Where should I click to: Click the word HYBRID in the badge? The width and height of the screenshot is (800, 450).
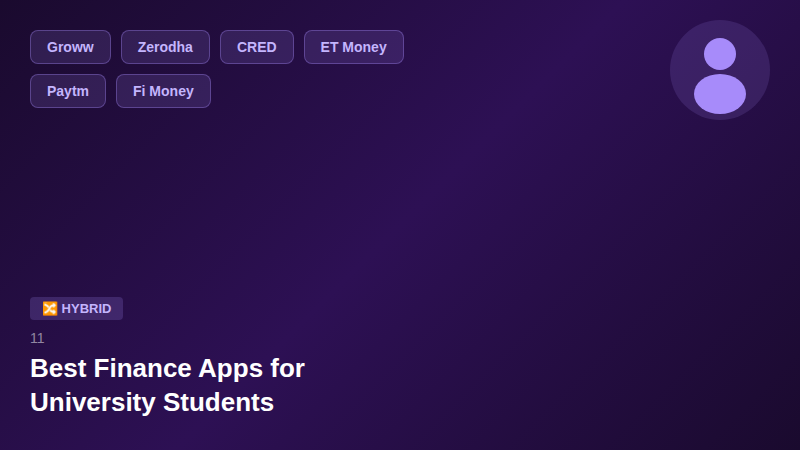(86, 309)
